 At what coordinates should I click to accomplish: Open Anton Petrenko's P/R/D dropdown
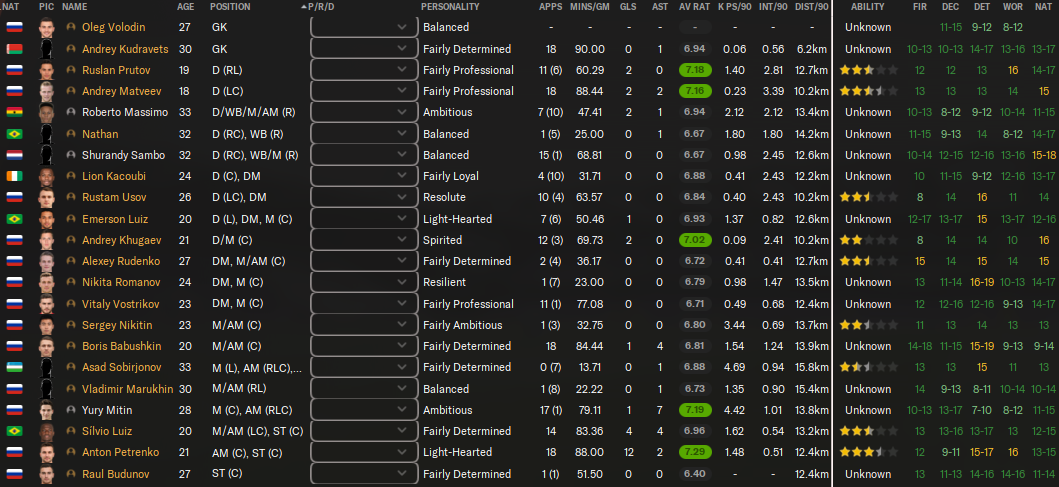pos(364,453)
